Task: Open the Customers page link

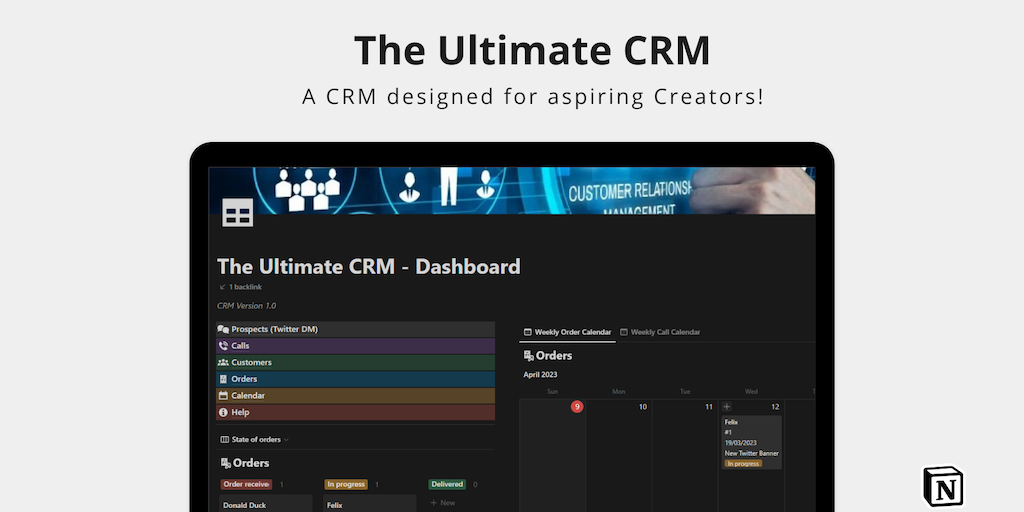Action: click(355, 362)
